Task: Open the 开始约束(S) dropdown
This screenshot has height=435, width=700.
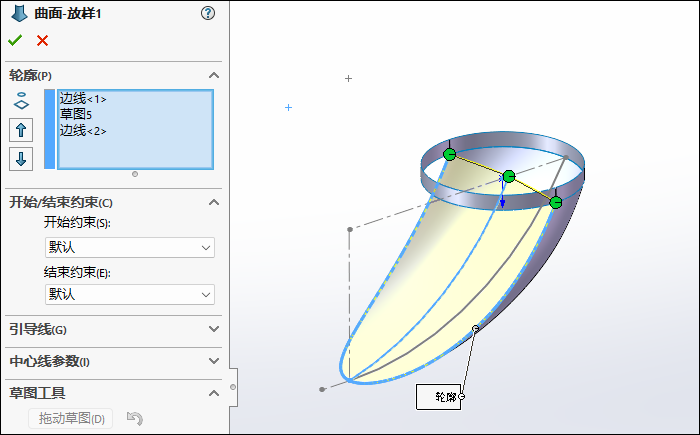Action: click(130, 247)
